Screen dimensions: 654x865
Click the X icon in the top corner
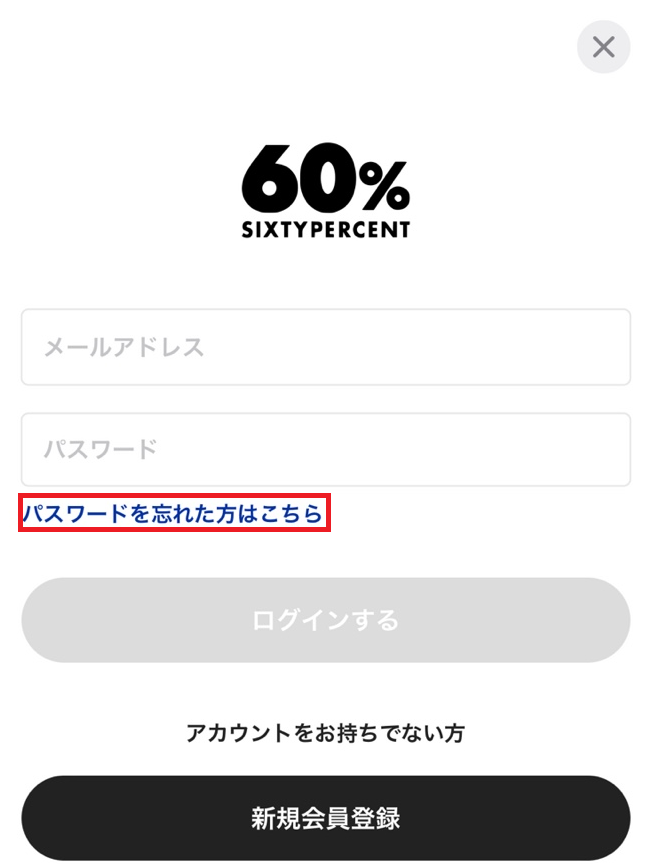click(603, 47)
